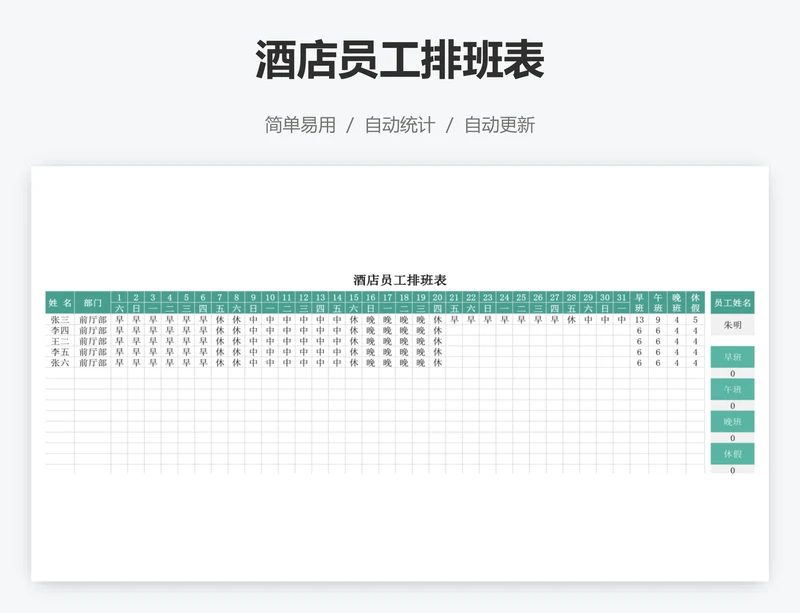
Task: Select the weekday cell under day 2
Action: pos(136,308)
